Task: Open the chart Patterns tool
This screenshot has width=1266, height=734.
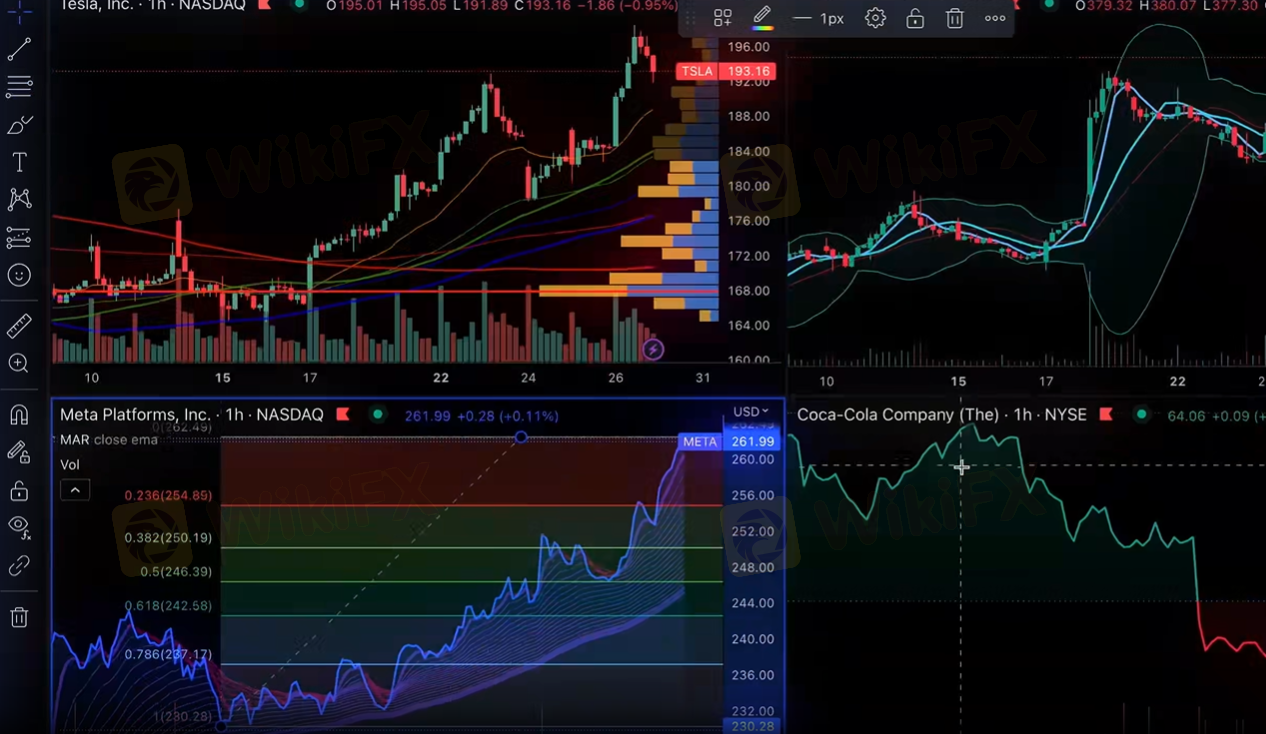Action: [19, 199]
